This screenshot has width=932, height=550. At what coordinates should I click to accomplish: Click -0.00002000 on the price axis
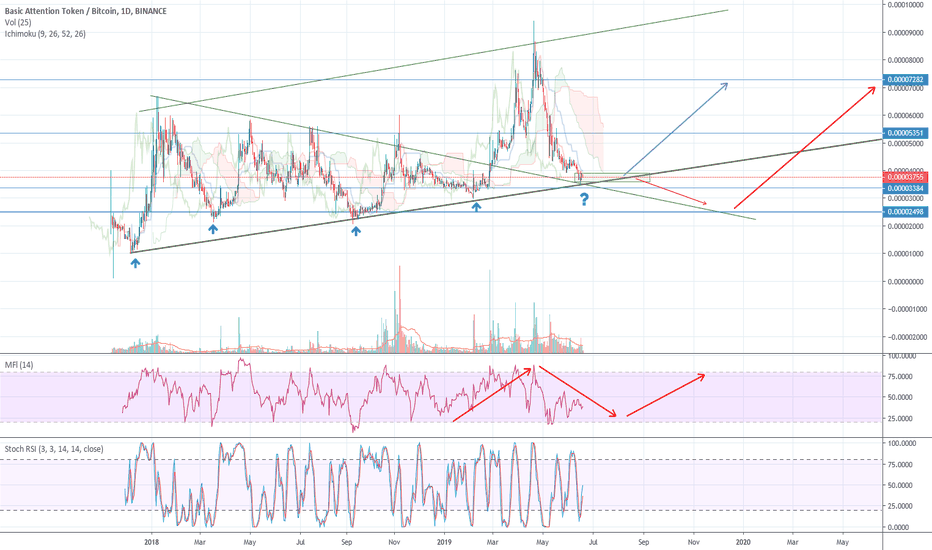coord(906,337)
